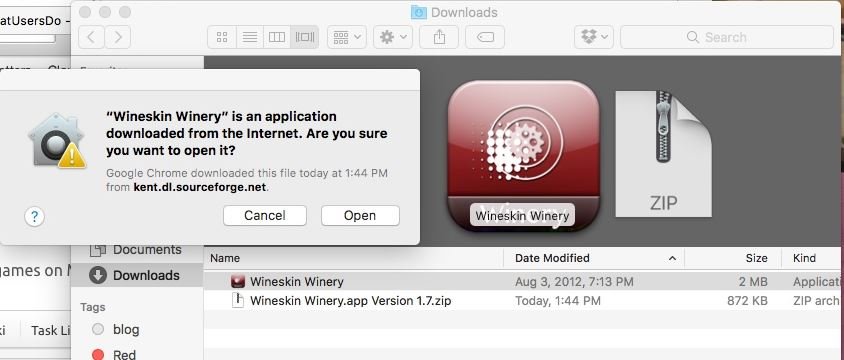Screen dimensions: 844x360
Task: Click the 2 MB size cell
Action: (752, 282)
